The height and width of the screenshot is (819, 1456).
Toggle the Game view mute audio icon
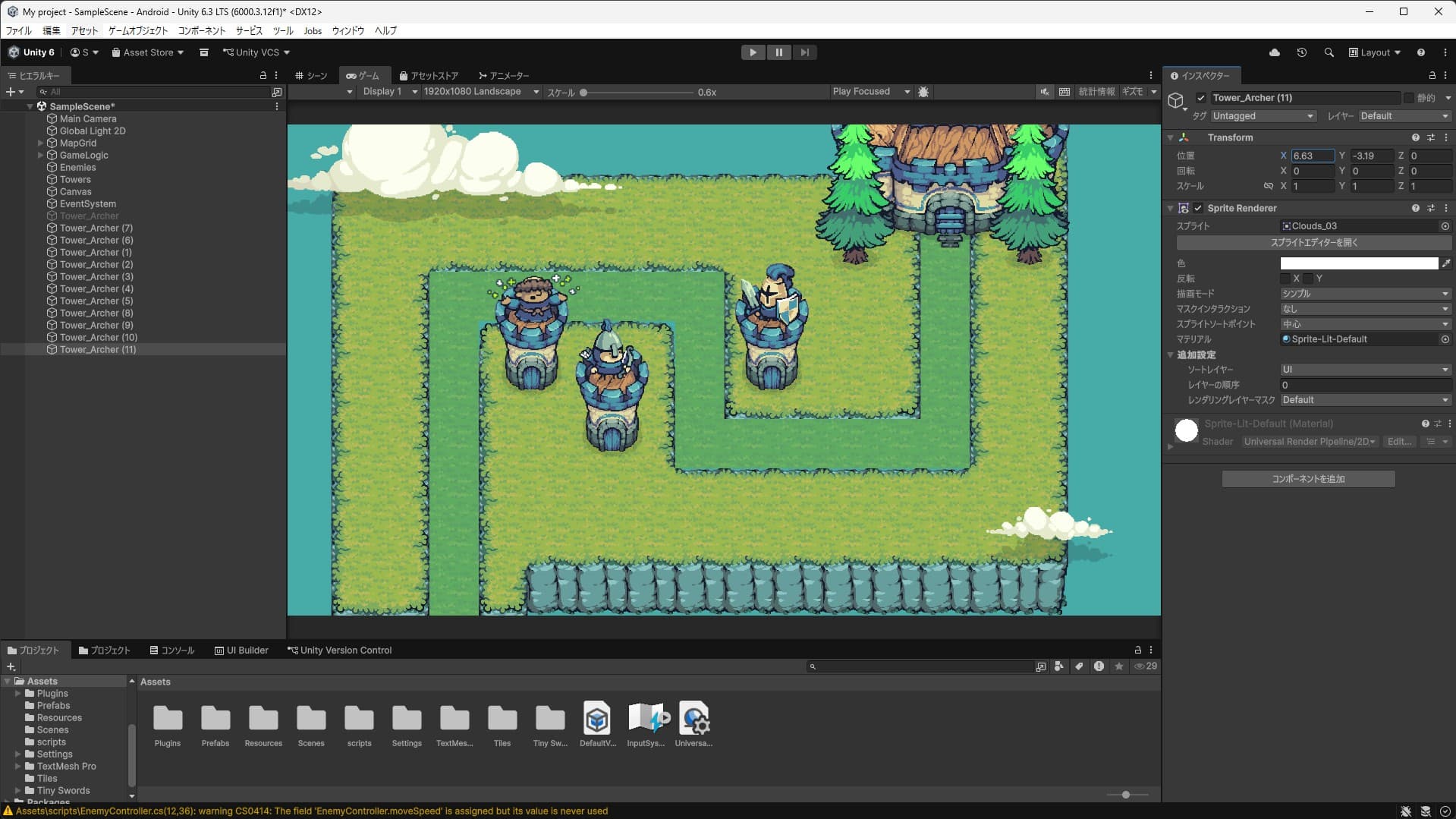[x=1045, y=92]
